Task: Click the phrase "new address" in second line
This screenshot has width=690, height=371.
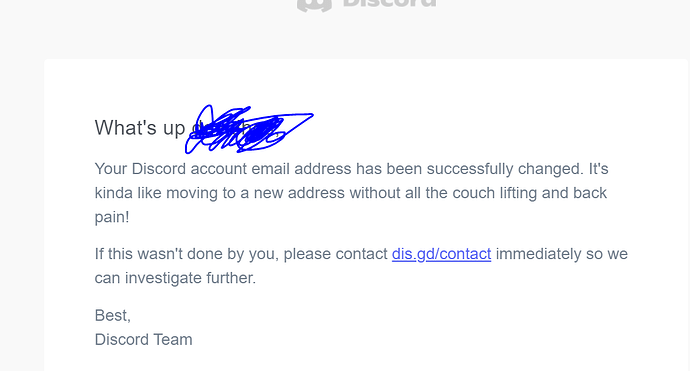Action: pyautogui.click(x=299, y=193)
